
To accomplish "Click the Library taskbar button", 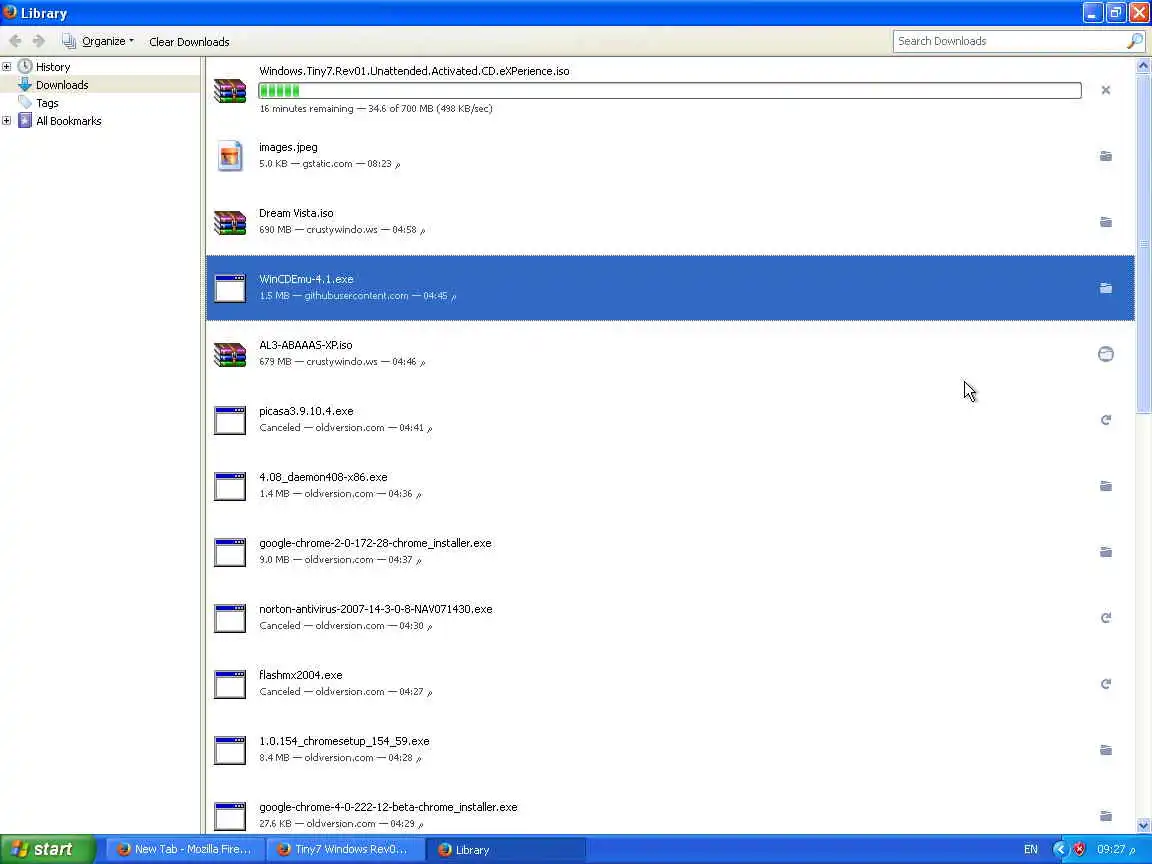I will pos(507,849).
